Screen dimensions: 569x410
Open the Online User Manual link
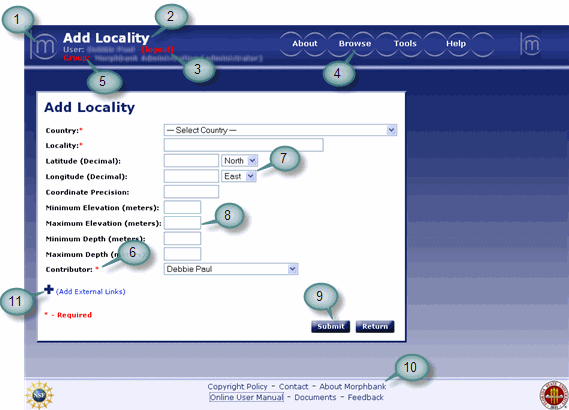coord(246,397)
